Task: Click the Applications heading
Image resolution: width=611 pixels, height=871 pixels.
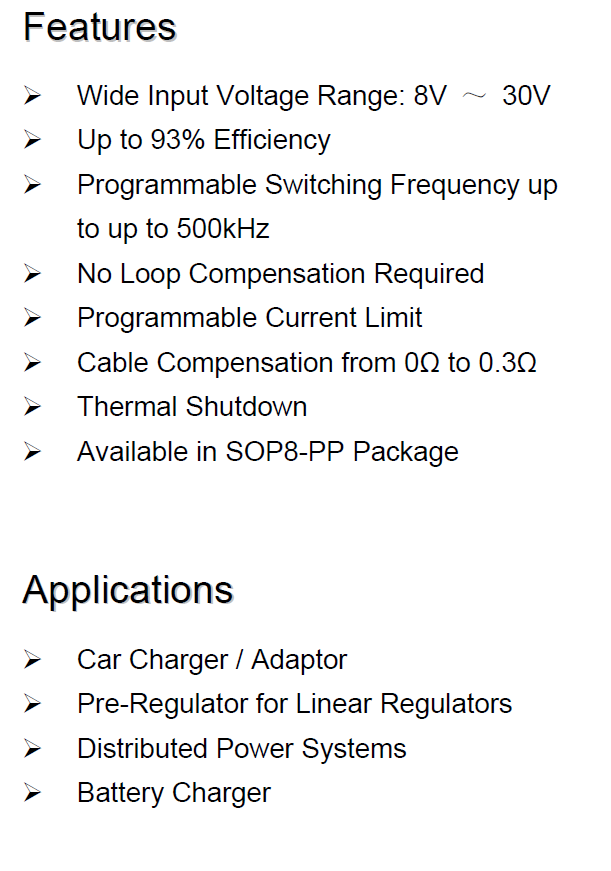Action: pos(128,590)
